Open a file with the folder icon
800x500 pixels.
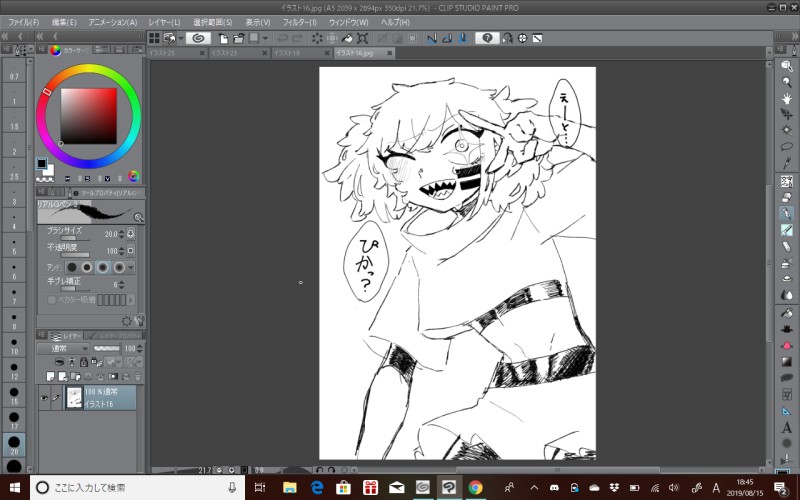tap(238, 38)
